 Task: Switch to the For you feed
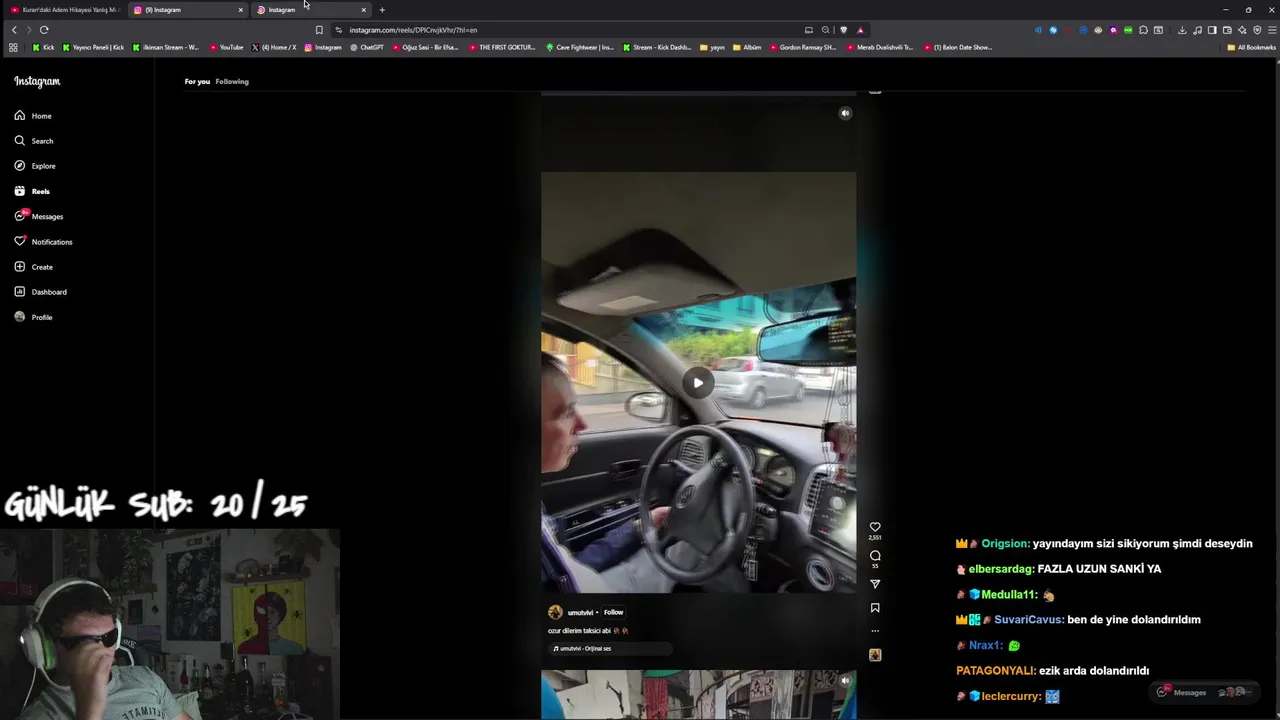[197, 81]
